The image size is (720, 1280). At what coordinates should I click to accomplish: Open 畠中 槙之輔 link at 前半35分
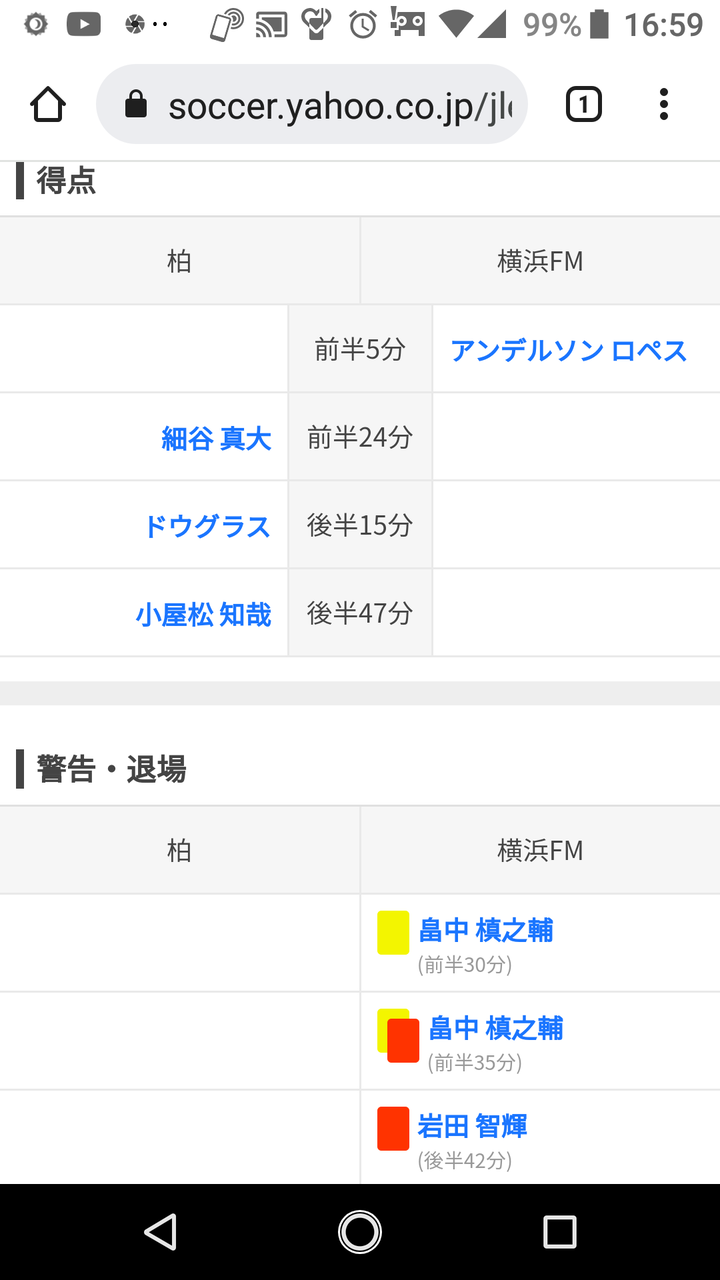point(496,1028)
